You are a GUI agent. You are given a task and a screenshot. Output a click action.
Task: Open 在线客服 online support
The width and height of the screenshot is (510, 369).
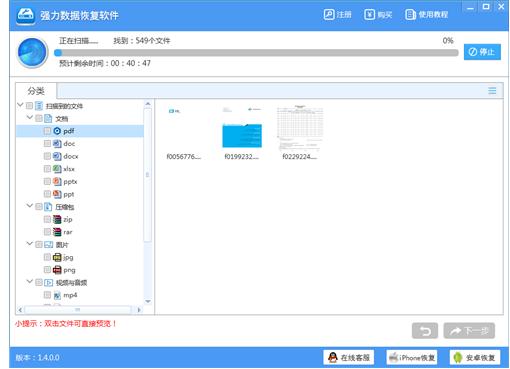coord(349,358)
